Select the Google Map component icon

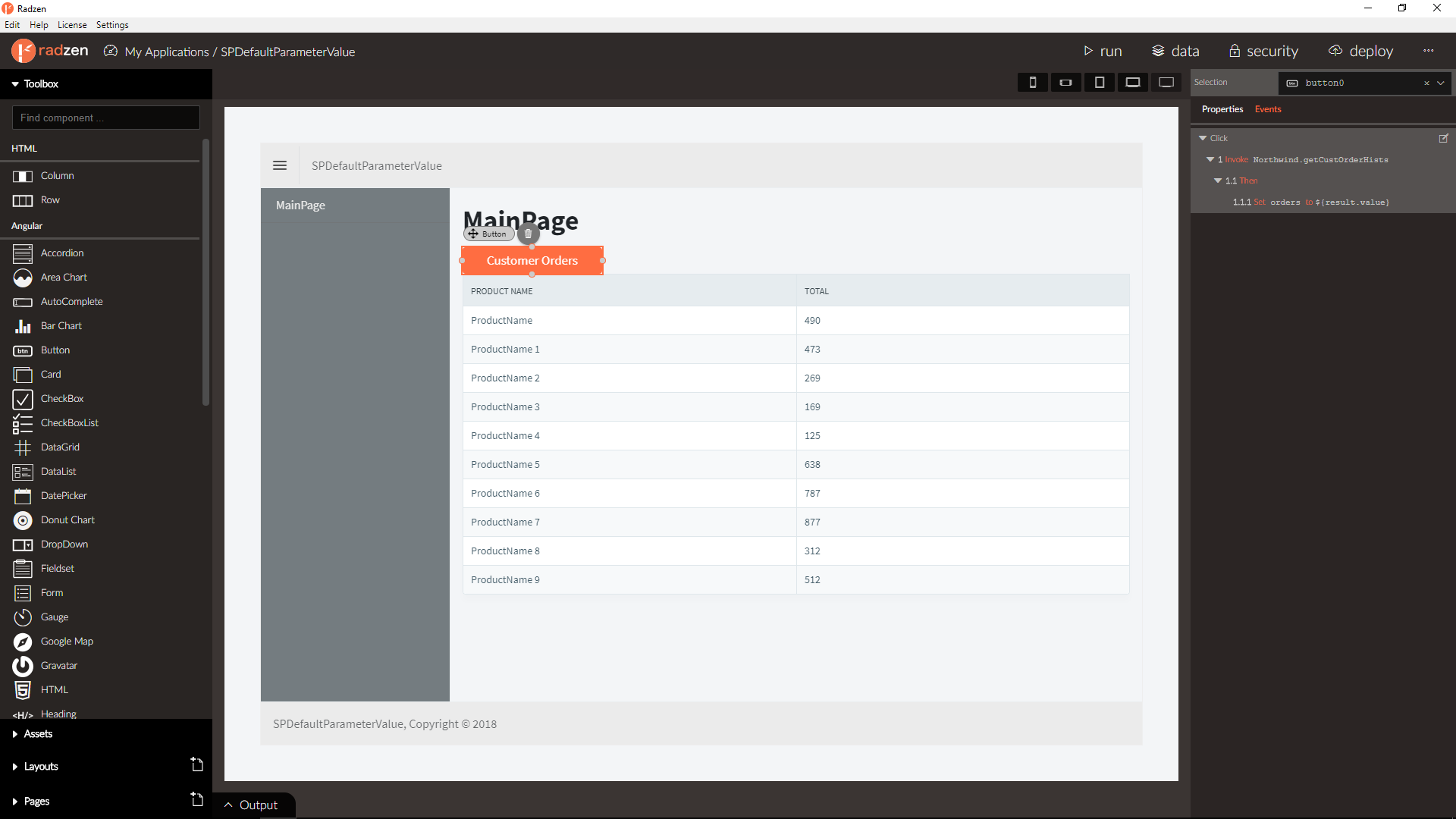click(x=23, y=642)
